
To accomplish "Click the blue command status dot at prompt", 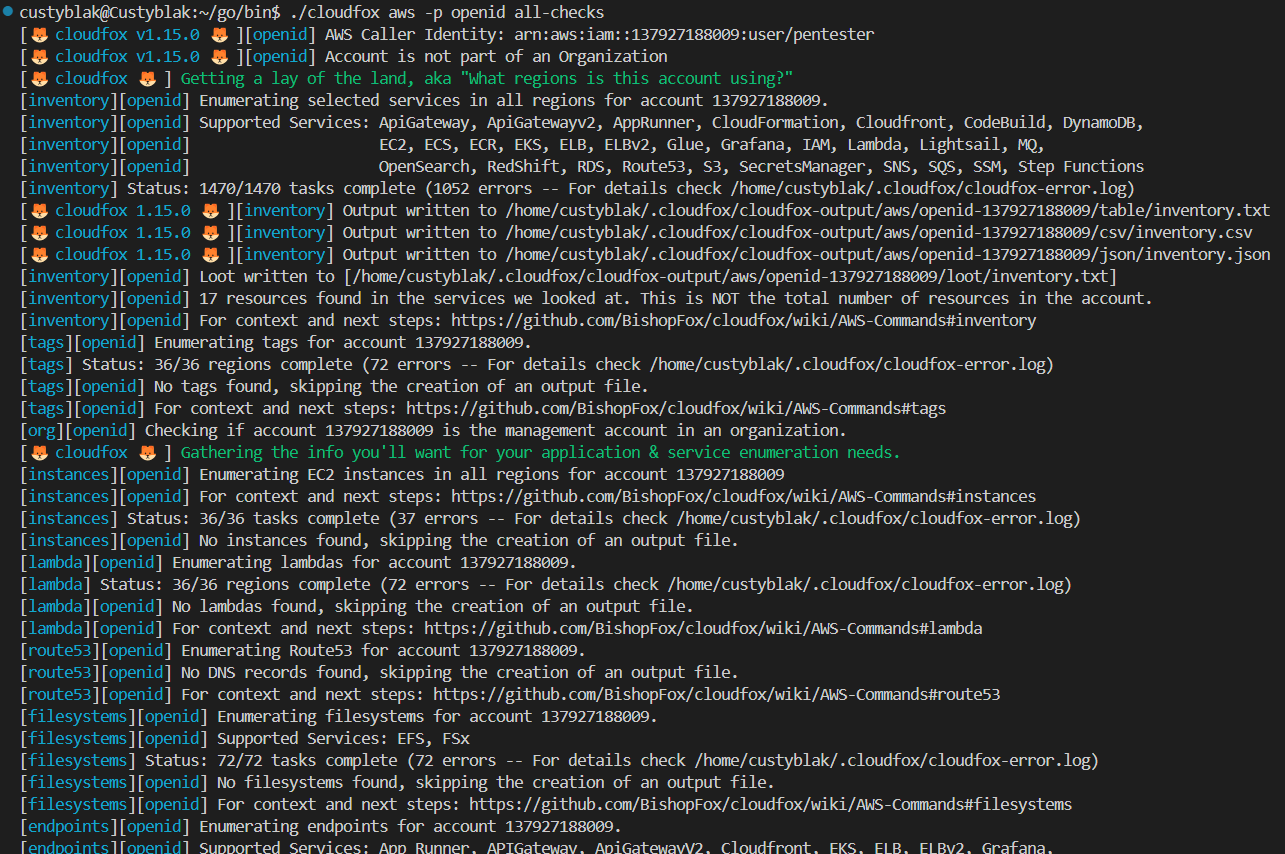I will coord(8,13).
